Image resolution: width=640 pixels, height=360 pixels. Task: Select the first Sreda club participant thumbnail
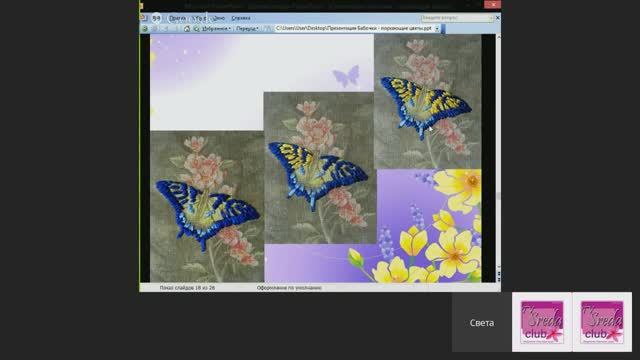click(x=542, y=322)
